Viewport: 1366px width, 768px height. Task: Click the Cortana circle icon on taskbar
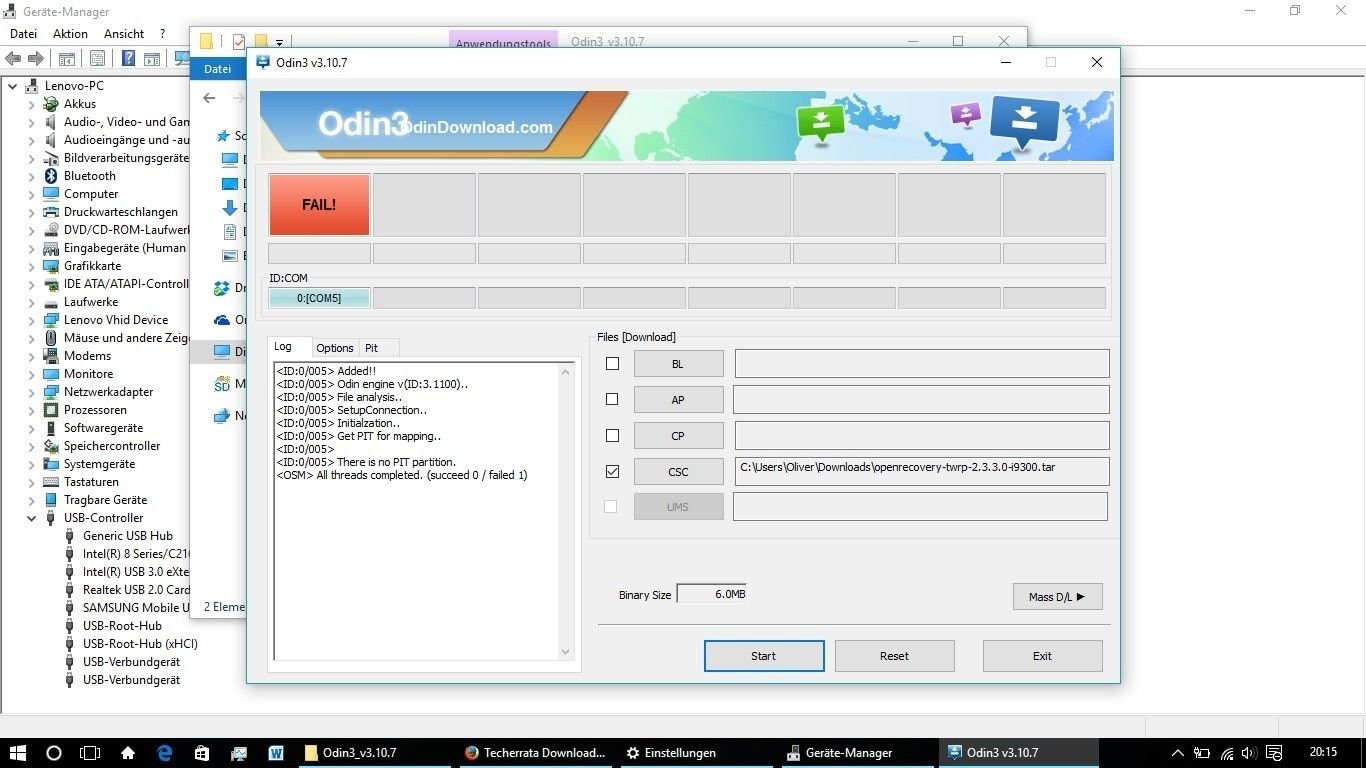pyautogui.click(x=54, y=753)
